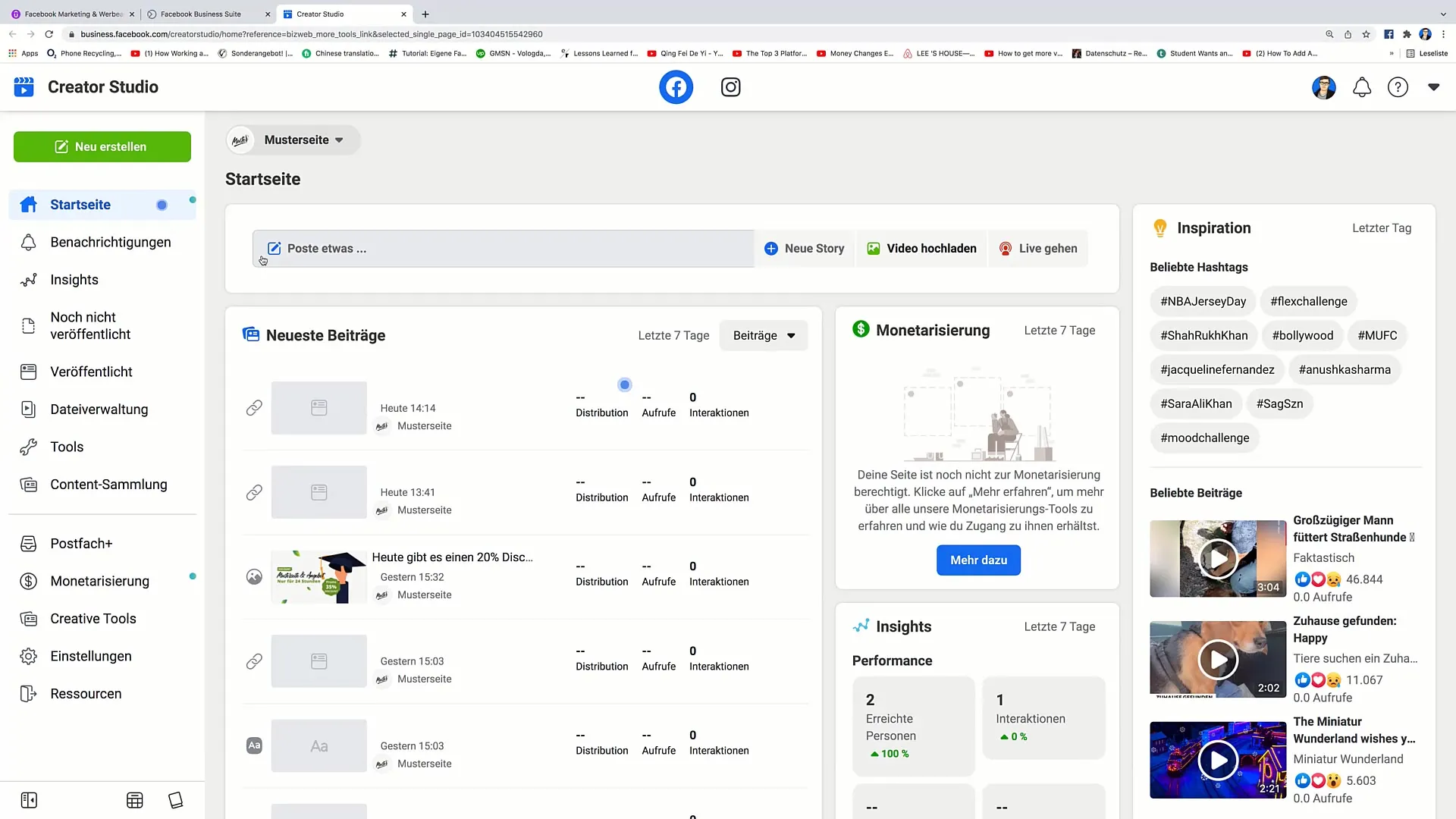Image resolution: width=1456 pixels, height=819 pixels.
Task: Click the Neu erstellen button
Action: (x=102, y=146)
